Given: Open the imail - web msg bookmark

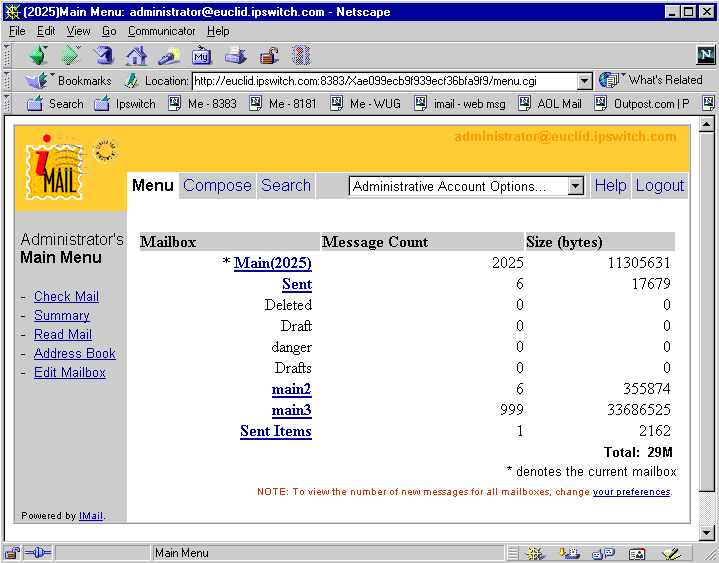Looking at the screenshot, I should (x=460, y=104).
